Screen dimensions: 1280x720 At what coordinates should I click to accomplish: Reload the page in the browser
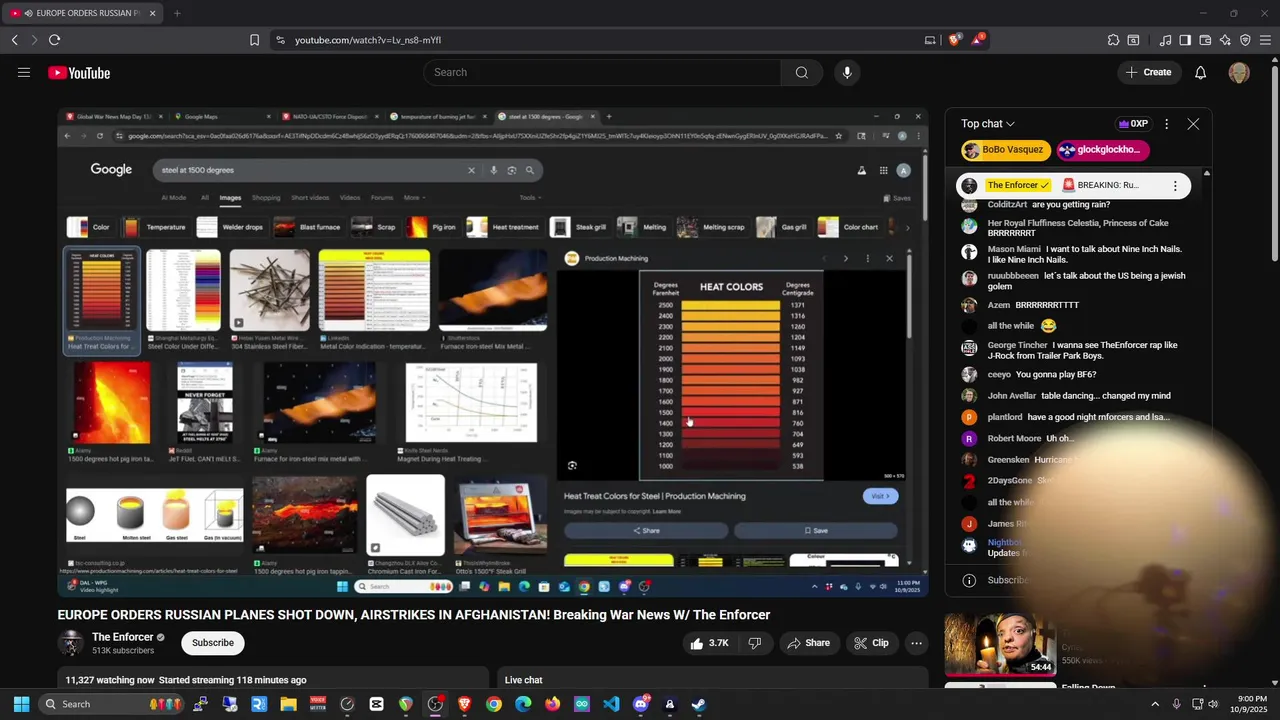[x=54, y=40]
